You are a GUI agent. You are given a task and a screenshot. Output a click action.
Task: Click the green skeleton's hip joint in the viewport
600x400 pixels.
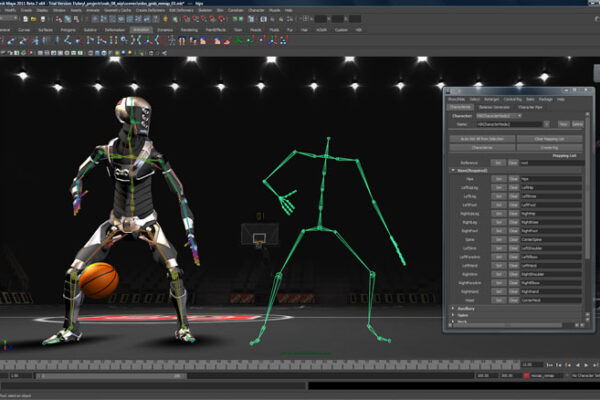click(x=318, y=229)
